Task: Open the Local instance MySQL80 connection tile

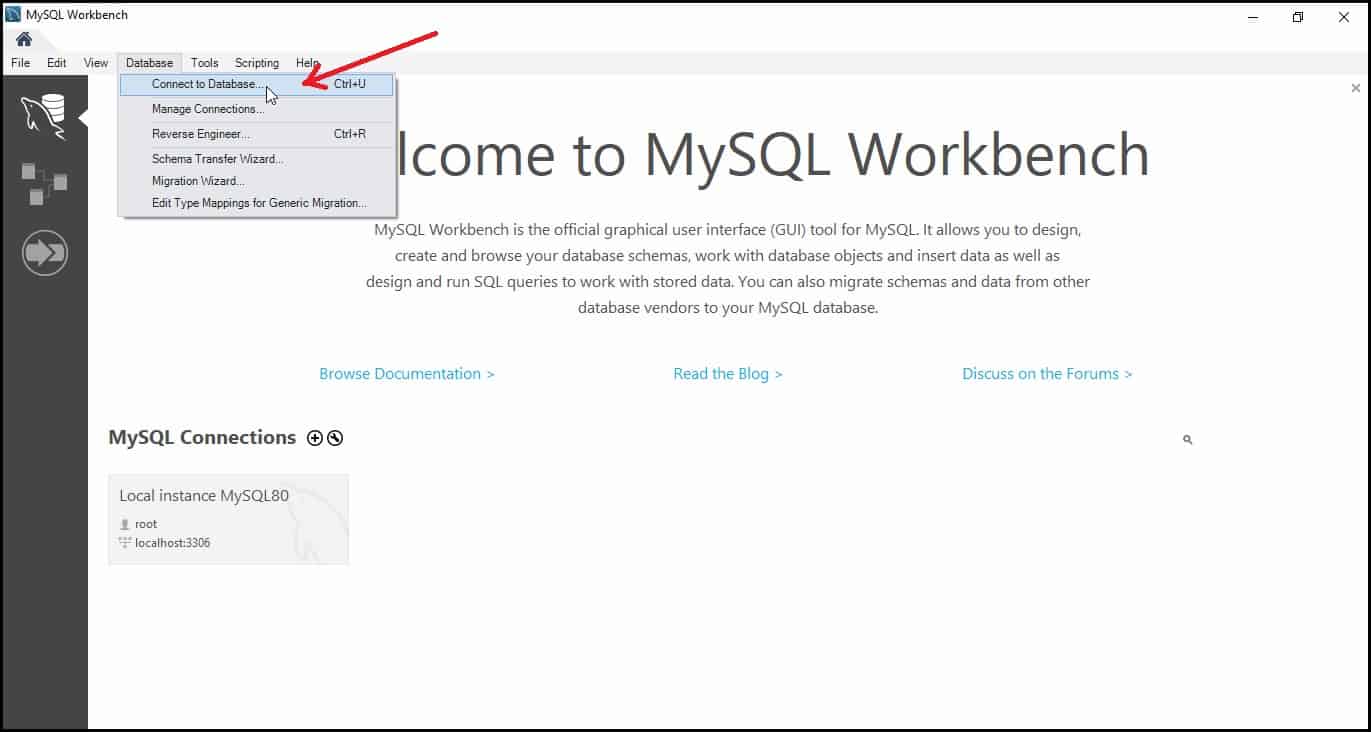Action: coord(228,518)
